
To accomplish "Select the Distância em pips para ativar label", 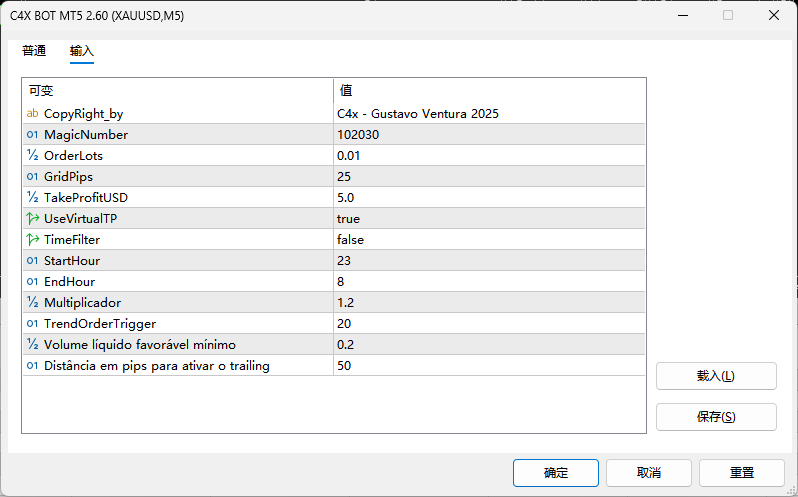I will (x=157, y=366).
